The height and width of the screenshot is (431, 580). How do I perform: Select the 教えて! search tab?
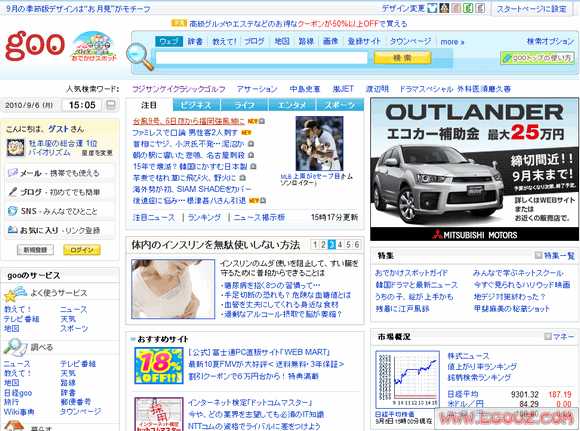pyautogui.click(x=224, y=41)
